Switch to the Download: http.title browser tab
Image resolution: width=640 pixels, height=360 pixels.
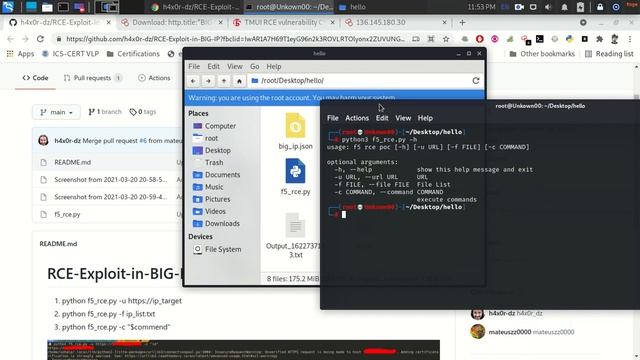point(171,22)
